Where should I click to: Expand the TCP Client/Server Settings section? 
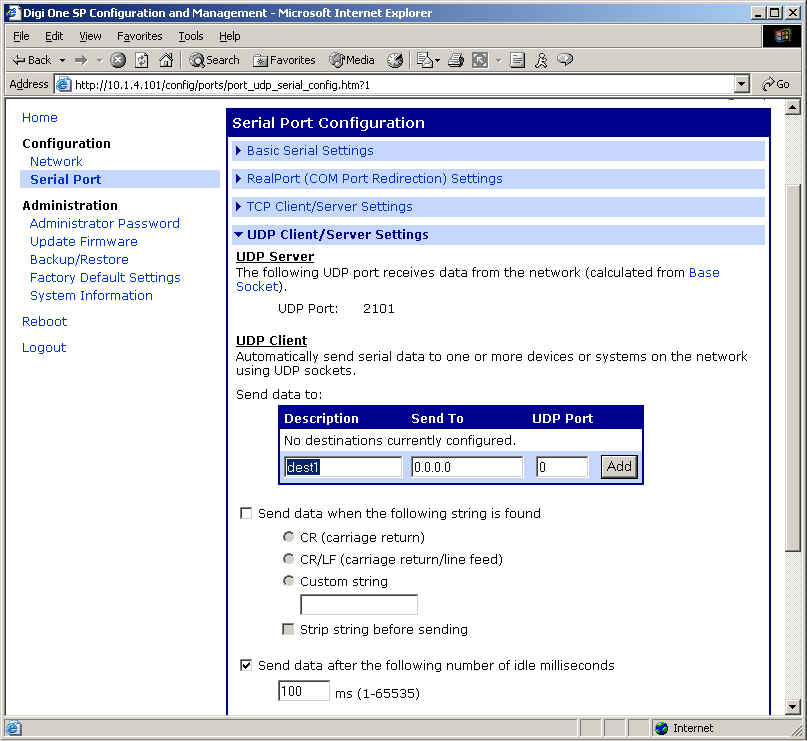329,207
